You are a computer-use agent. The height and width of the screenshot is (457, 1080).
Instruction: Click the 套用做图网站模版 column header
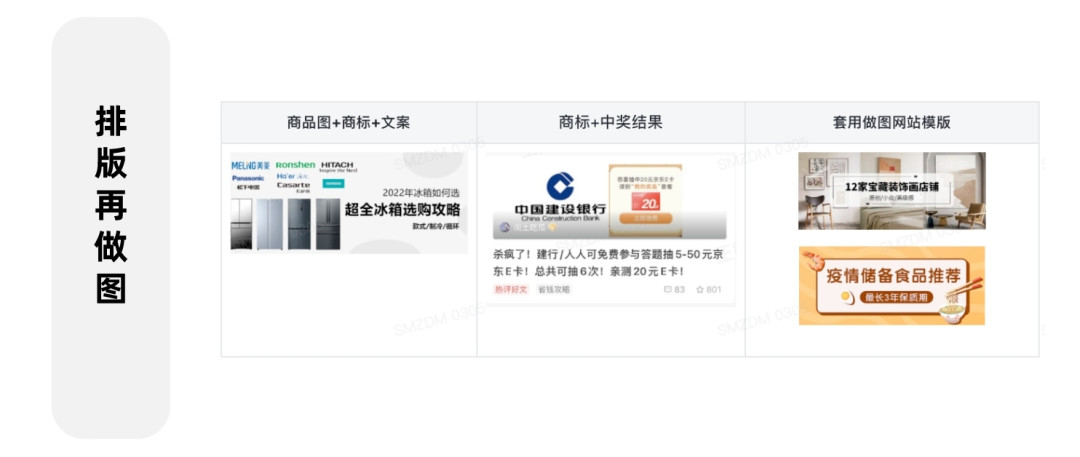[891, 123]
